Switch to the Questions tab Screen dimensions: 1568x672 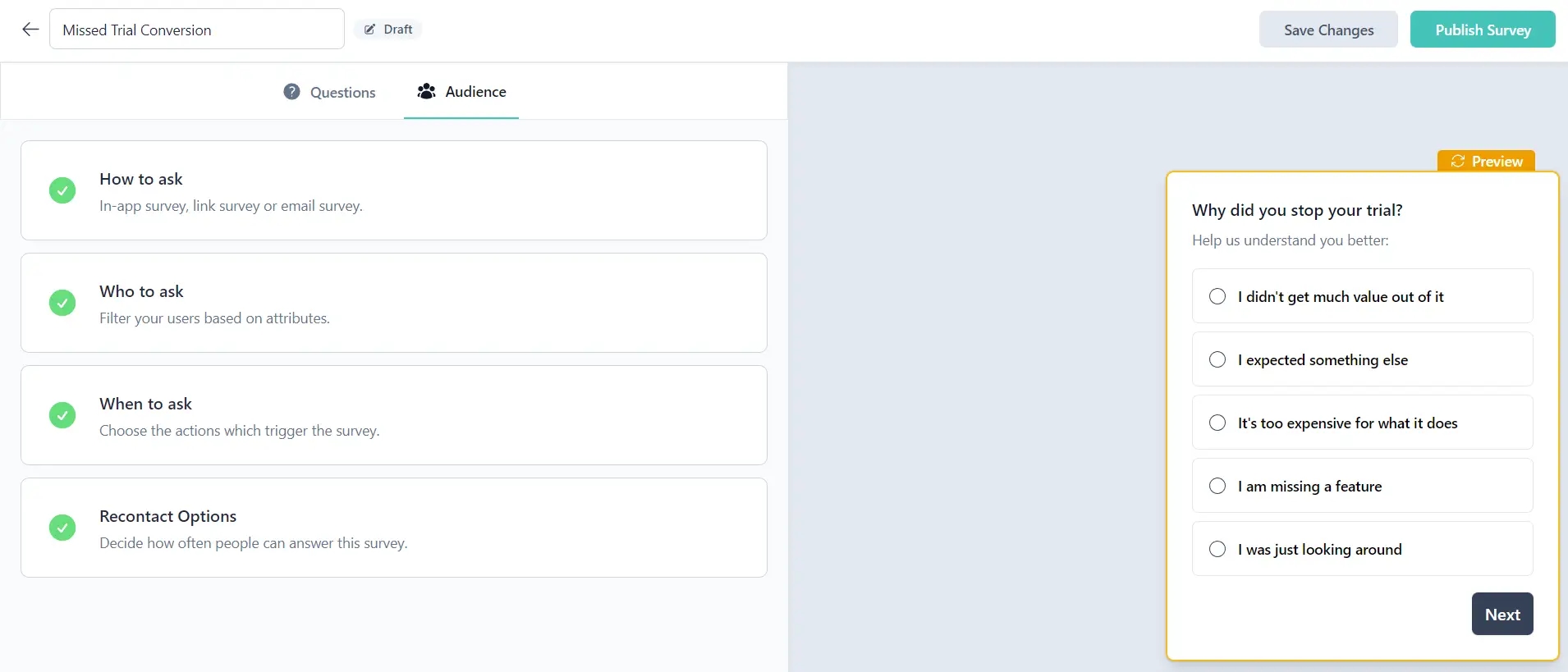click(x=329, y=92)
